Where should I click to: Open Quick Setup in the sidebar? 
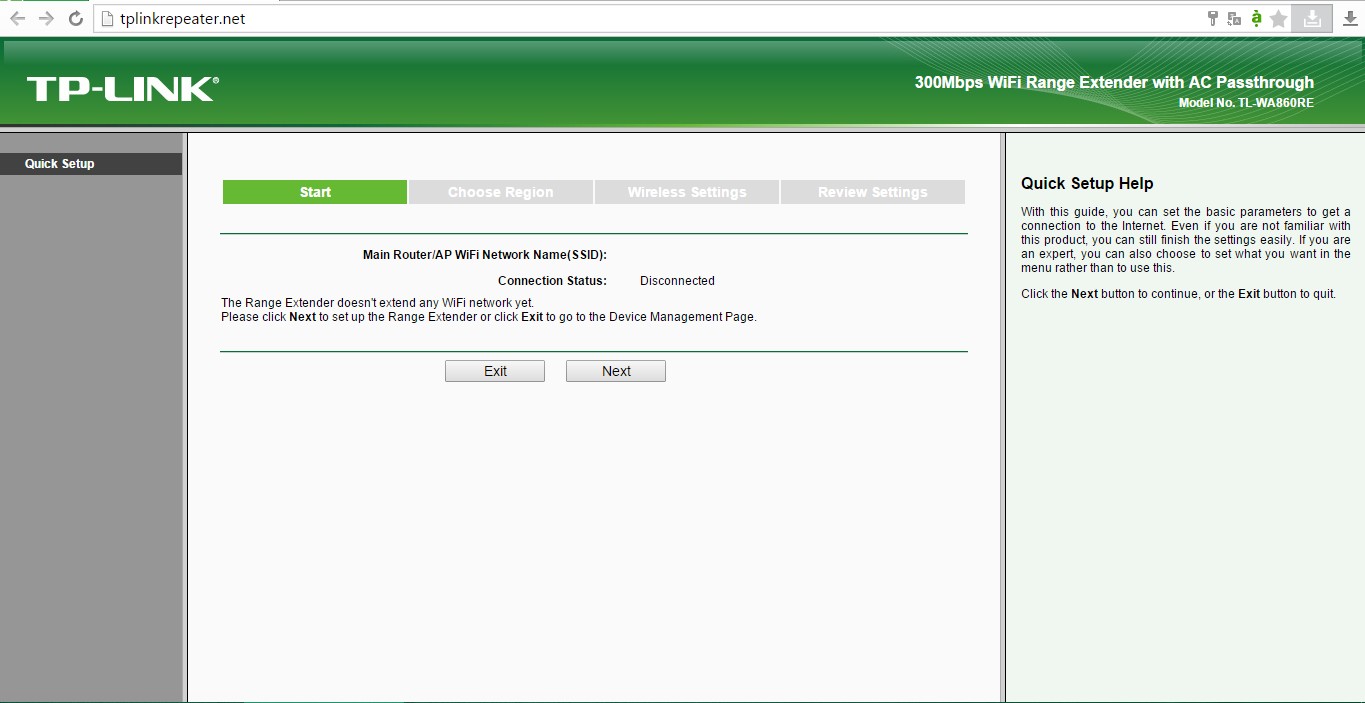pos(91,164)
